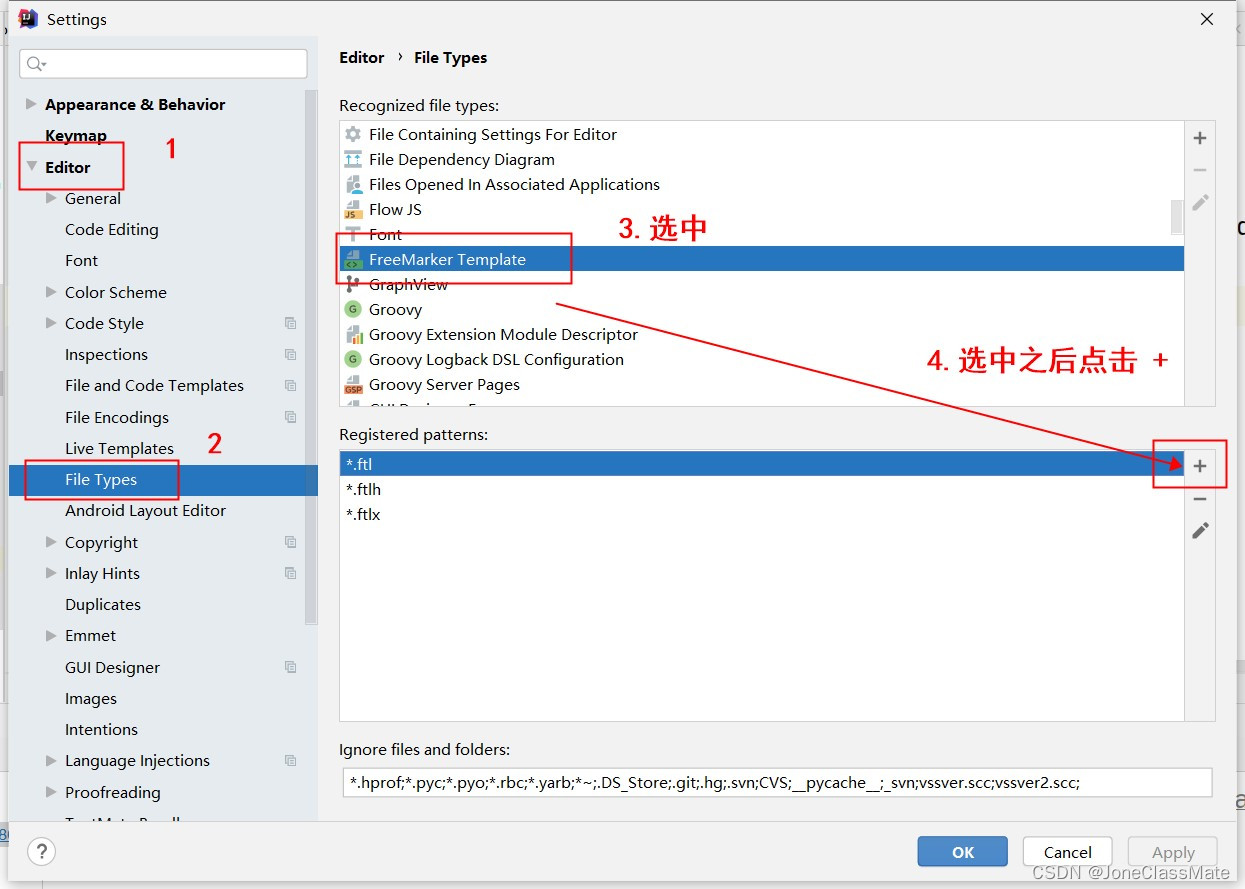1245x889 pixels.
Task: Click the Cancel button
Action: tap(1066, 851)
